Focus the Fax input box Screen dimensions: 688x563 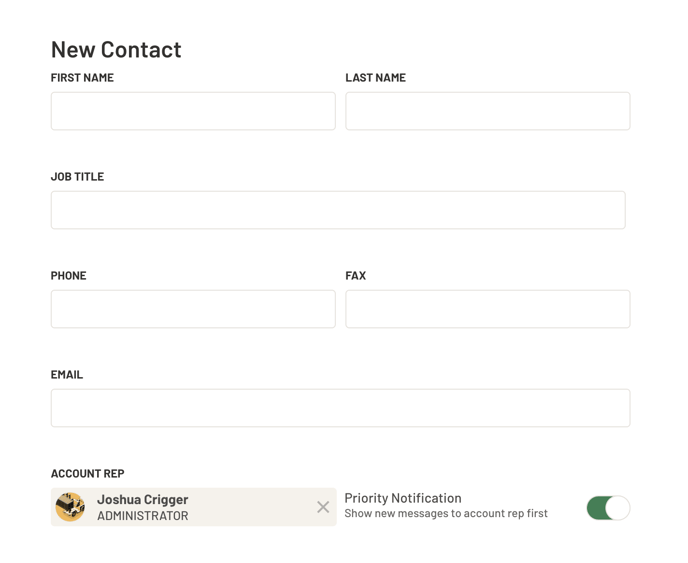487,309
